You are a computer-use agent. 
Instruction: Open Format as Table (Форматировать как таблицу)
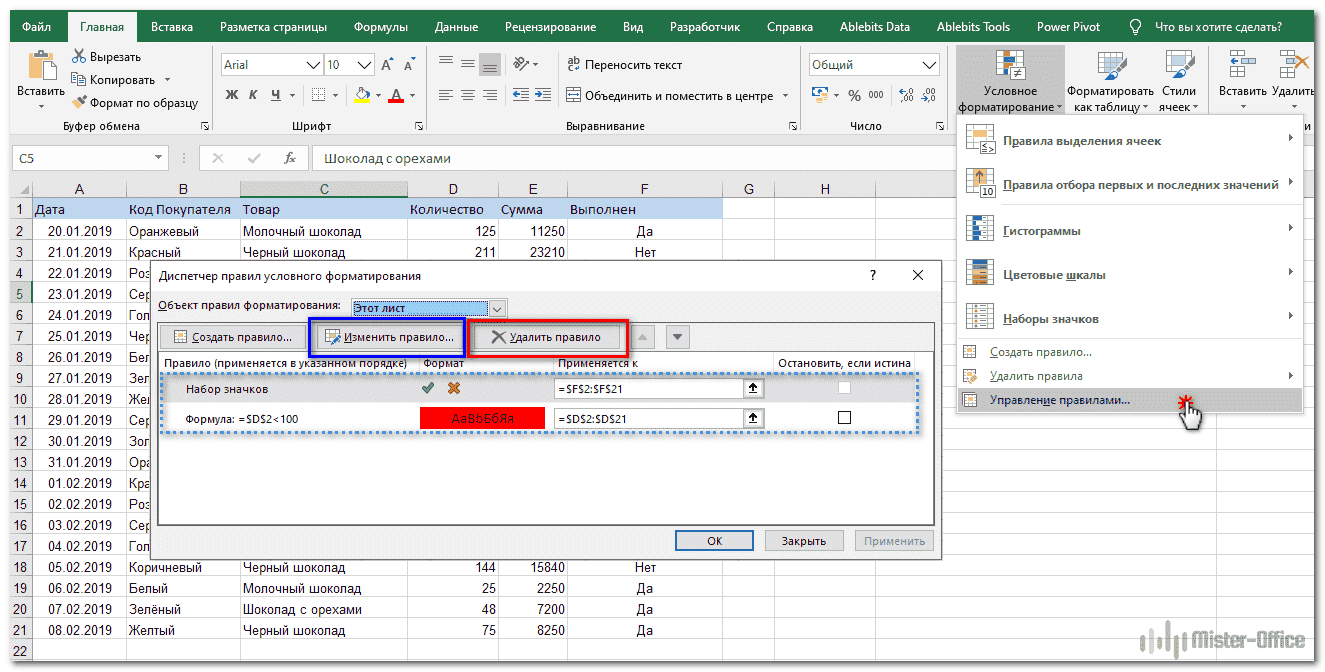[1111, 65]
